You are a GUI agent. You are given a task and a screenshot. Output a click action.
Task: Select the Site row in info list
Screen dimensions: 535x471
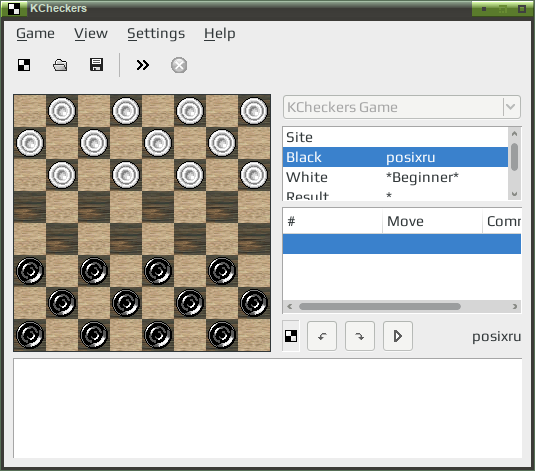click(395, 137)
